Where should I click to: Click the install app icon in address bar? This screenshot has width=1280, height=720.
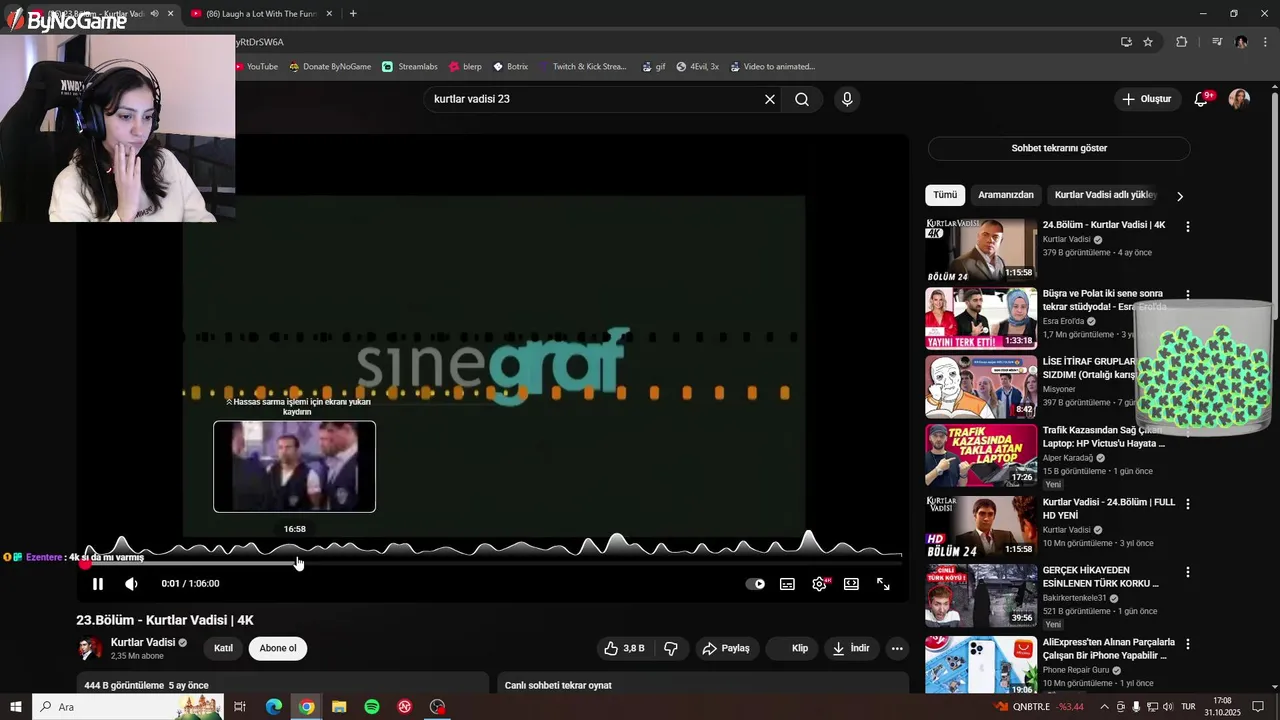pos(1126,42)
